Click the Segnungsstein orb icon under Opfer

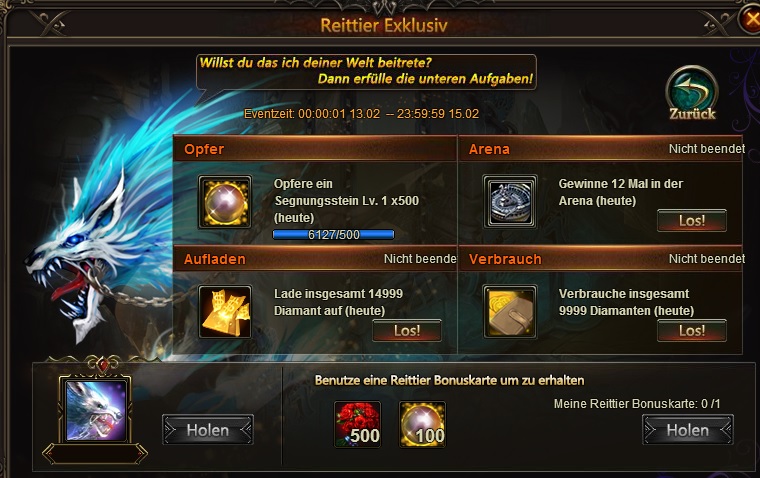[x=224, y=202]
